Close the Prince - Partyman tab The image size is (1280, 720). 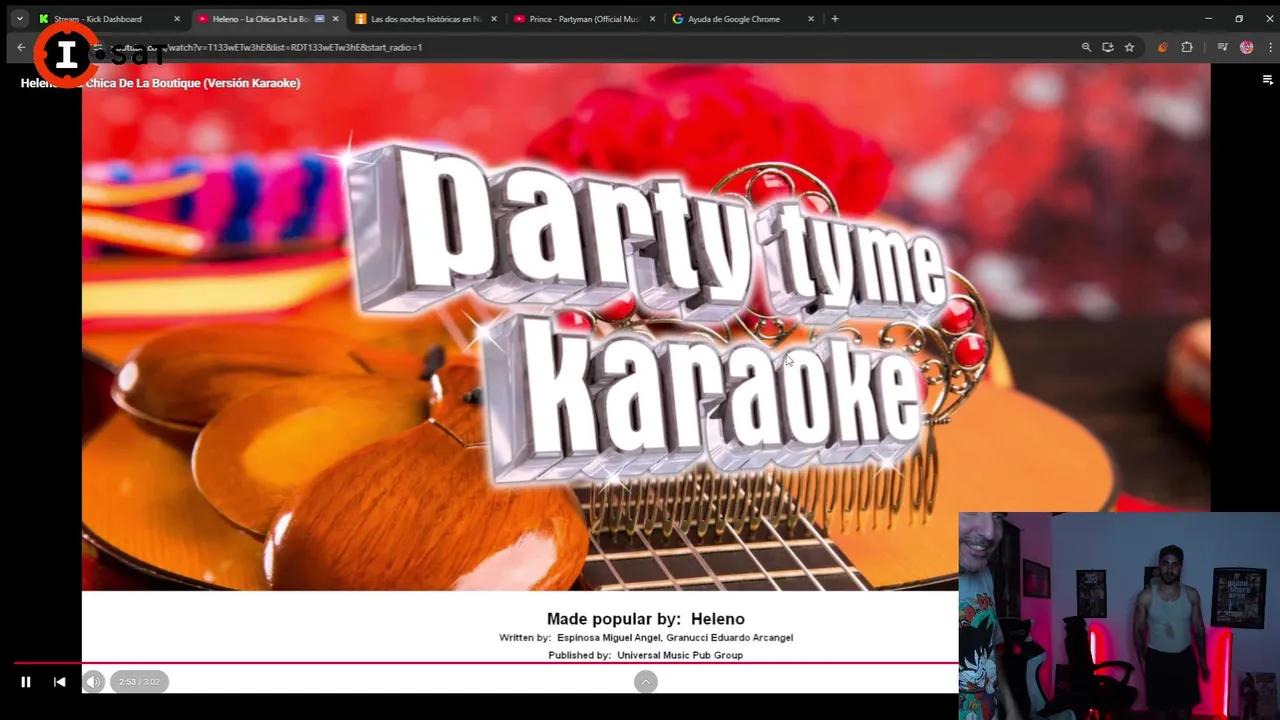pyautogui.click(x=652, y=19)
